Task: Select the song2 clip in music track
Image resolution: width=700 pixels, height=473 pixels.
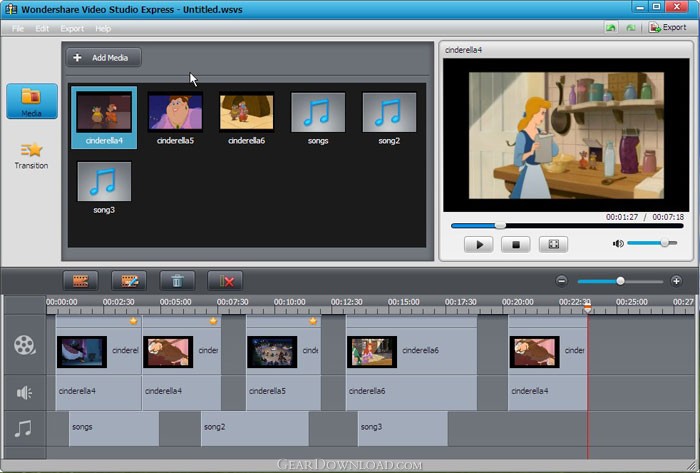Action: 255,428
